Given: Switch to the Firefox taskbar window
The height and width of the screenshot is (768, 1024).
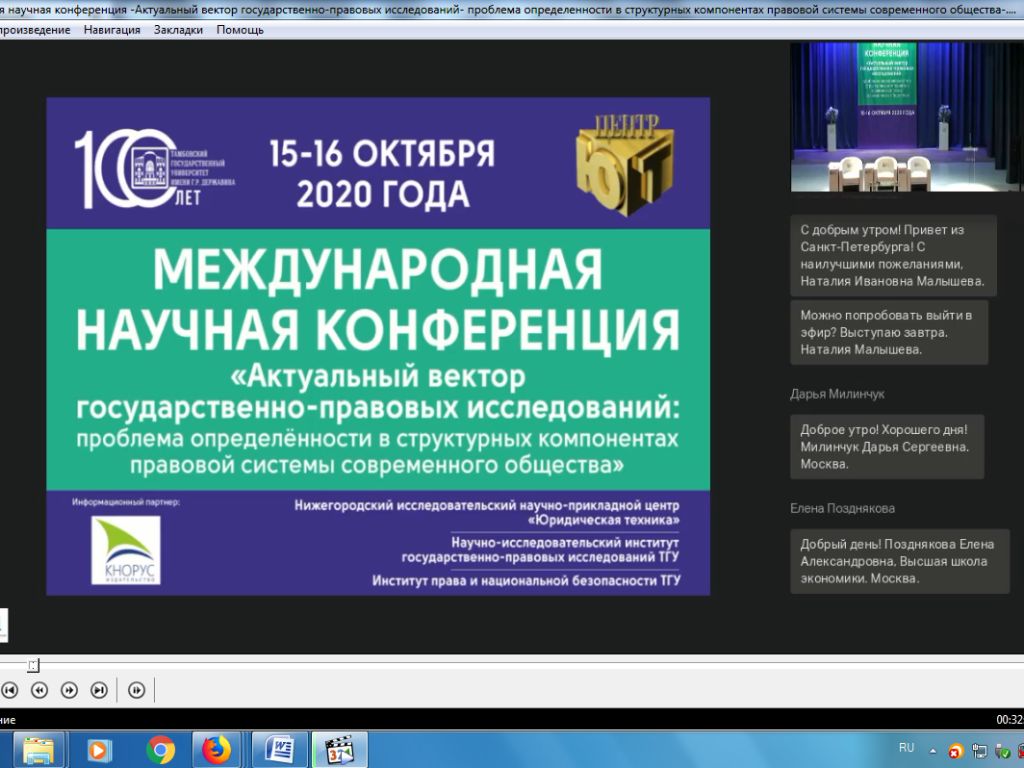Looking at the screenshot, I should 216,750.
